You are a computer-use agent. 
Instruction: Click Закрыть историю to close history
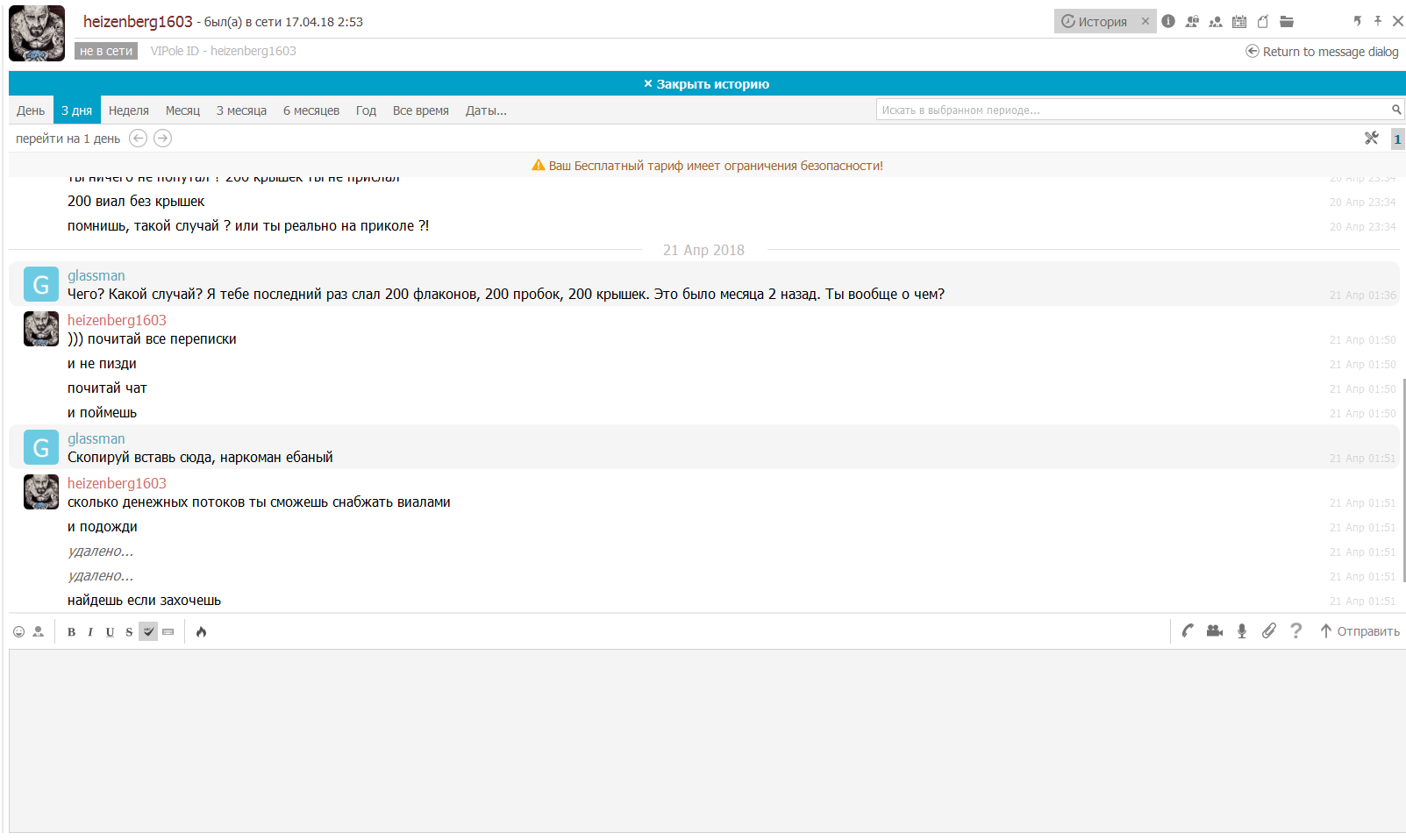(x=706, y=84)
